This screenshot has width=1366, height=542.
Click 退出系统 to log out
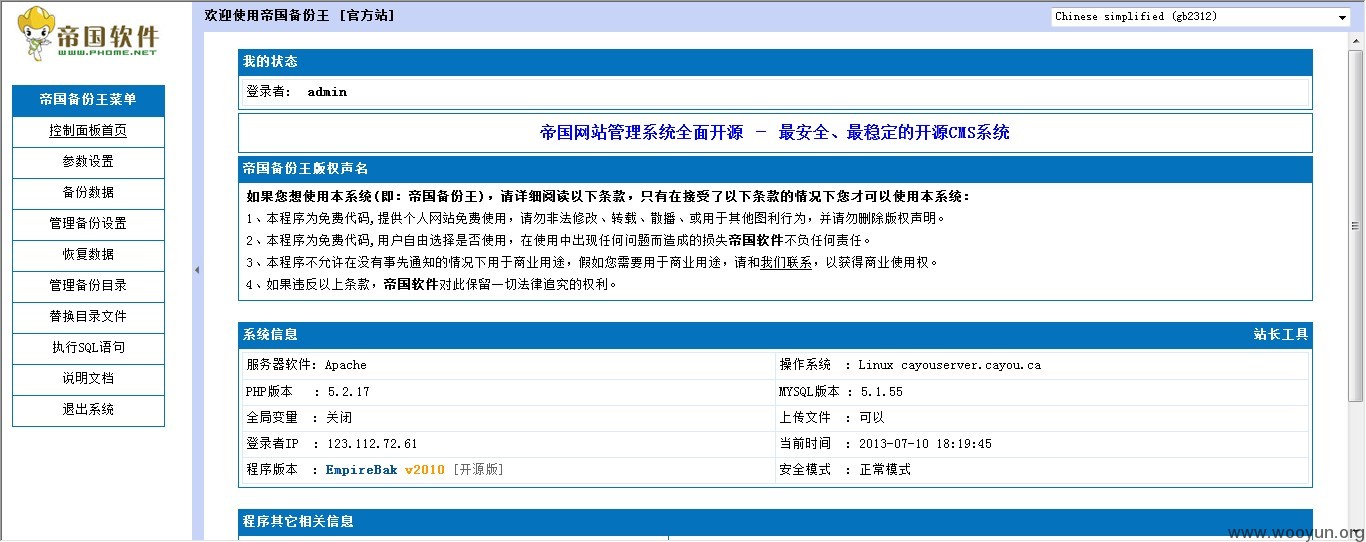(88, 410)
